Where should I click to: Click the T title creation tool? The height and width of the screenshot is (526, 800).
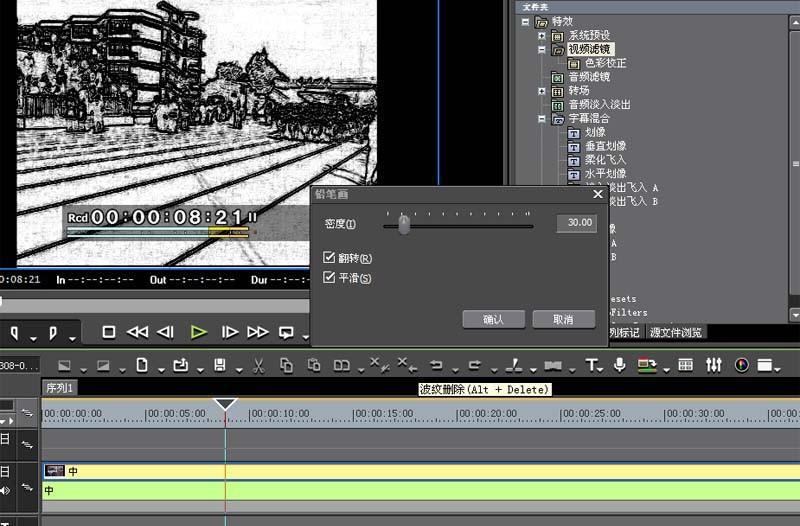(592, 365)
